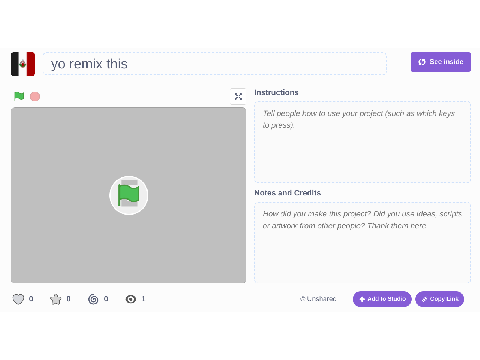Click the Add to Studio button
The image size is (480, 360).
382,299
